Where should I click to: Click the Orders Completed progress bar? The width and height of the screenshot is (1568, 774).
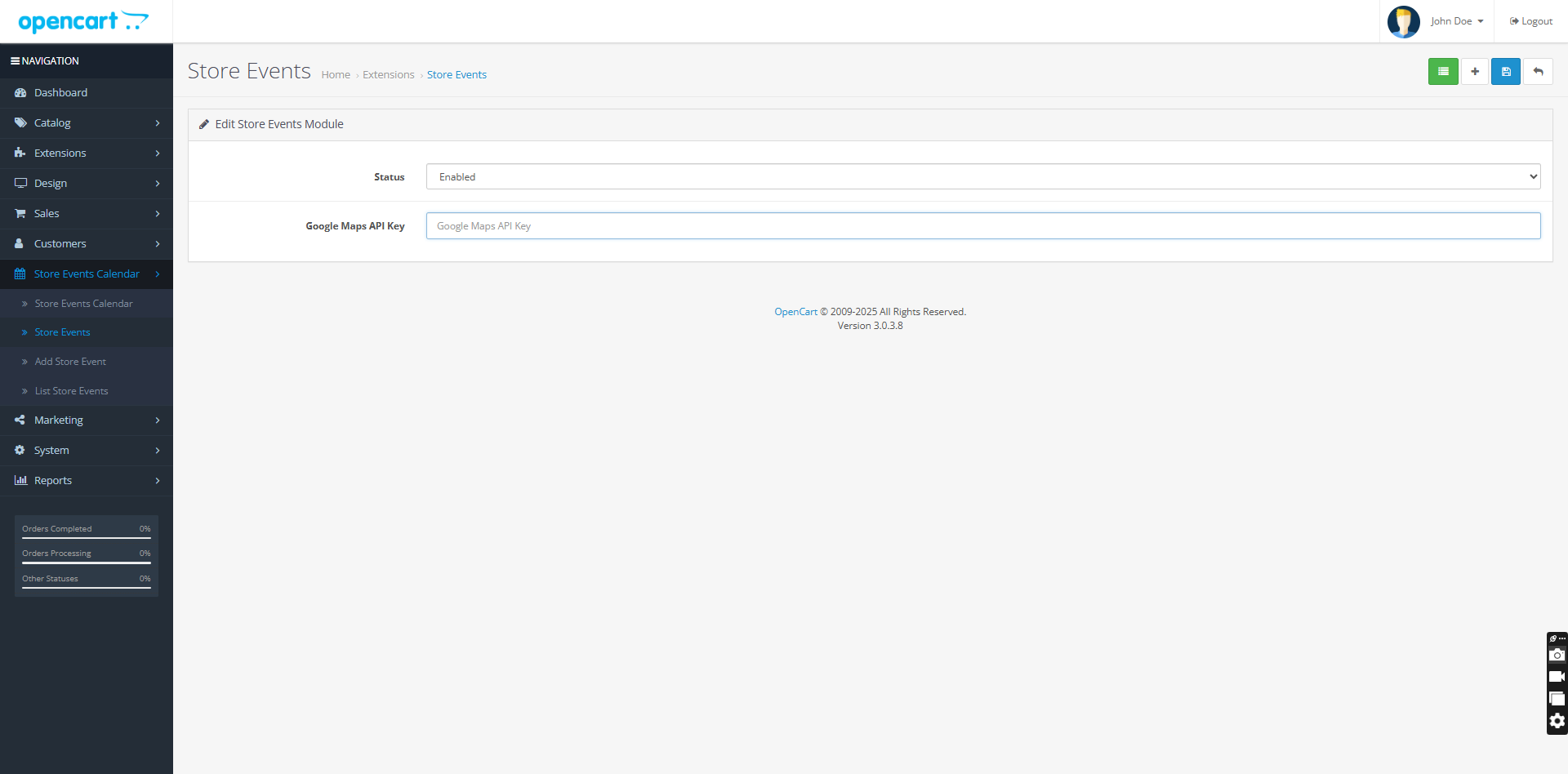(87, 538)
